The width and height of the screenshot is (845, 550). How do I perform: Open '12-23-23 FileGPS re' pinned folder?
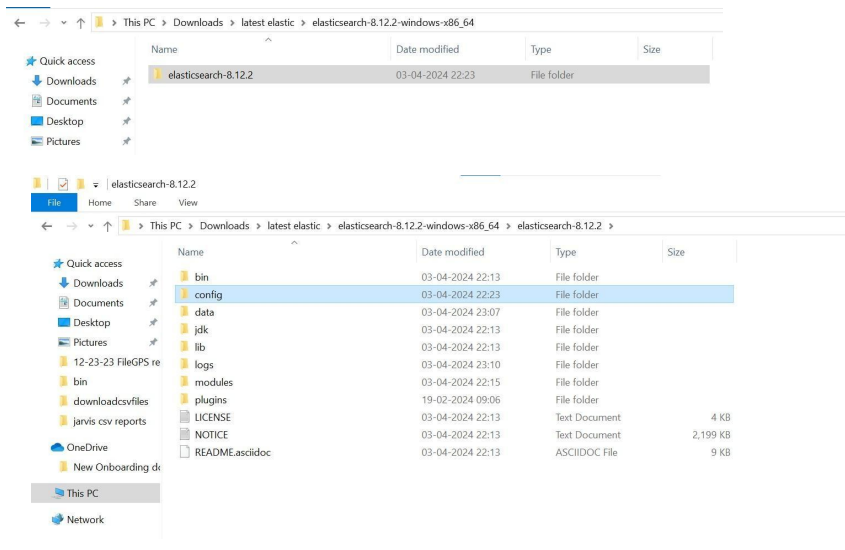[109, 362]
